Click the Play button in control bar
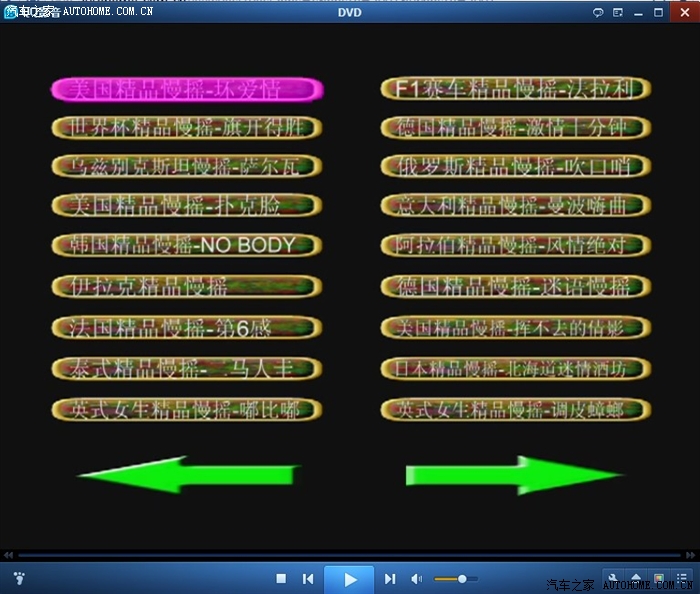The width and height of the screenshot is (700, 594). (x=349, y=579)
